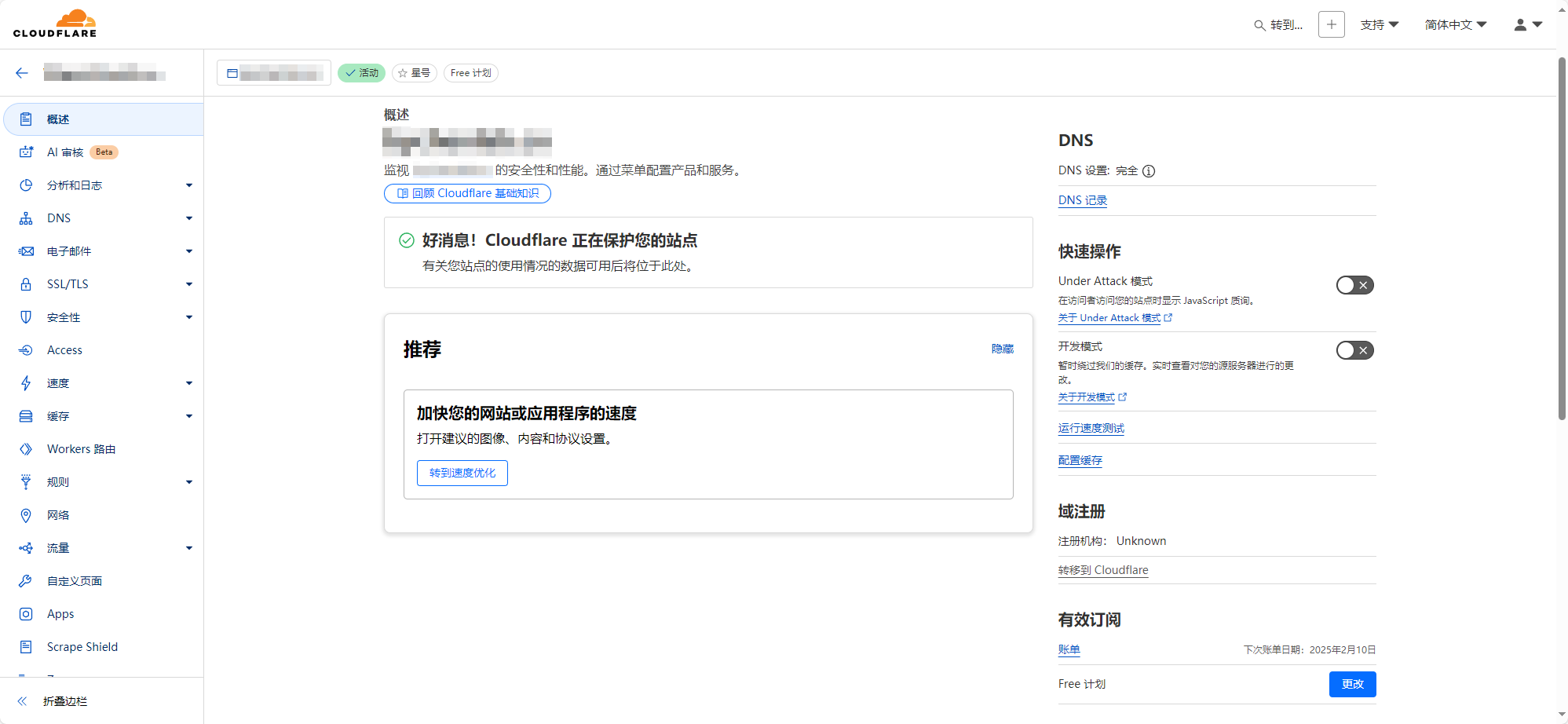Click the 电子邮件 envelope icon
Screen dimensions: 1568x724
pyautogui.click(x=26, y=251)
